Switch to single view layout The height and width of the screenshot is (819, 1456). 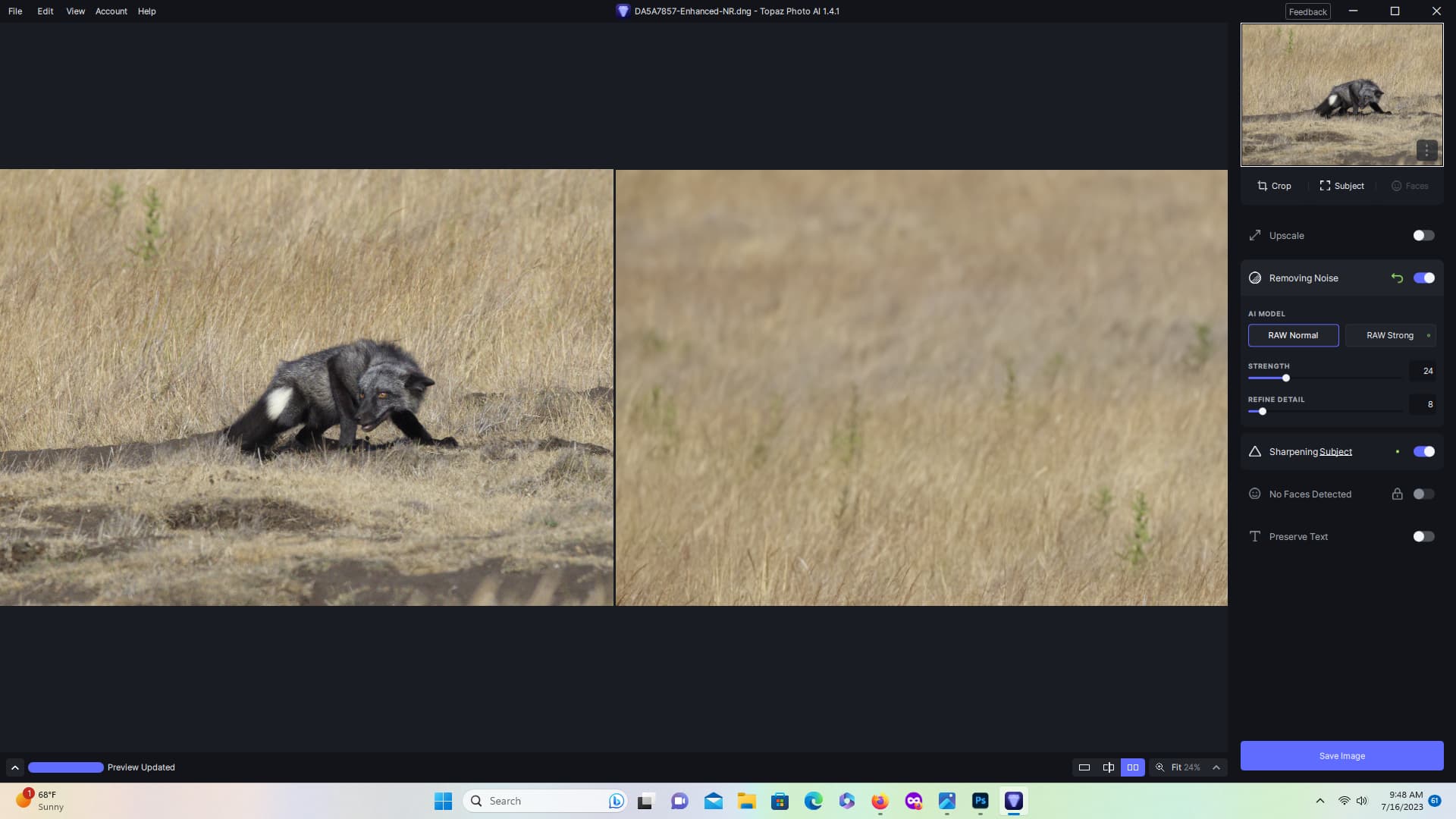point(1084,767)
